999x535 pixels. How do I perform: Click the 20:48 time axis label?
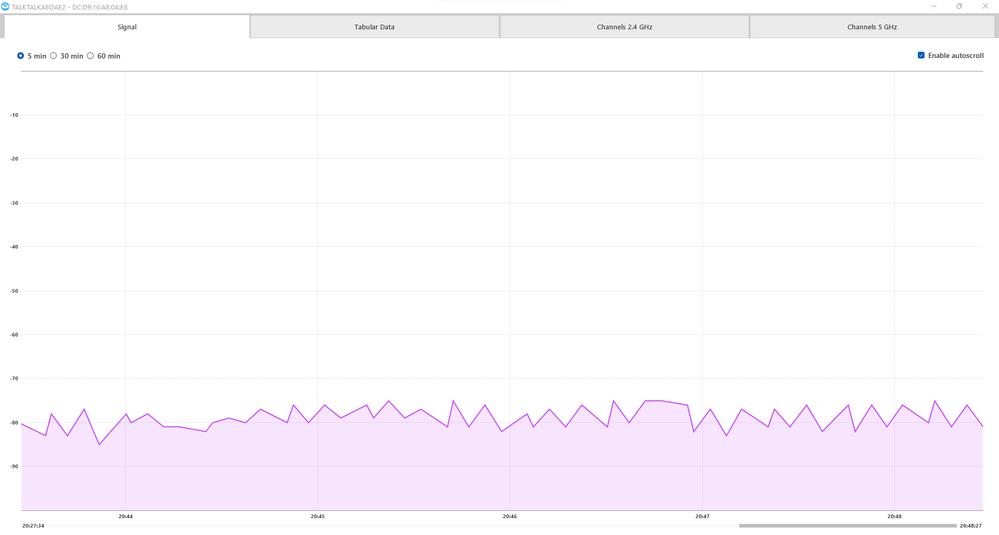click(894, 517)
